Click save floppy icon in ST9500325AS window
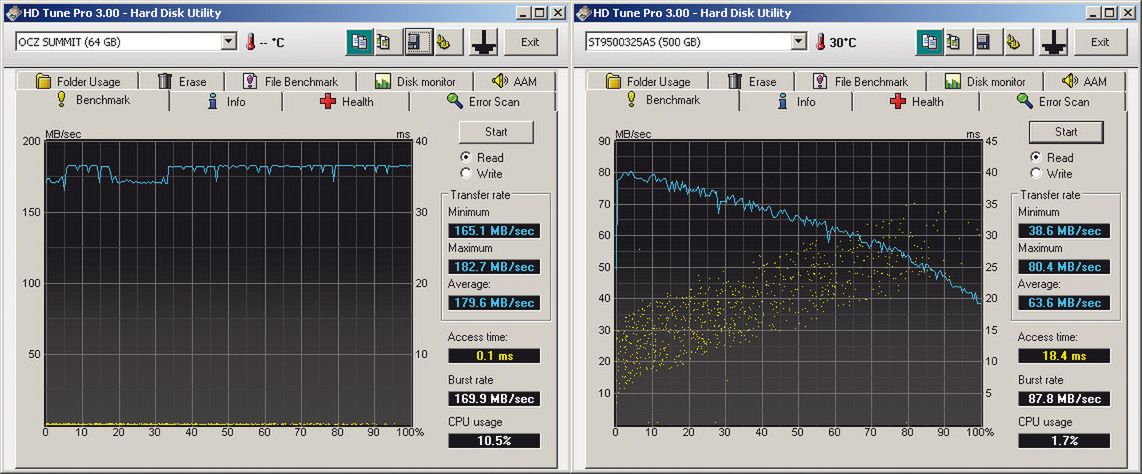1142x474 pixels. click(x=984, y=42)
